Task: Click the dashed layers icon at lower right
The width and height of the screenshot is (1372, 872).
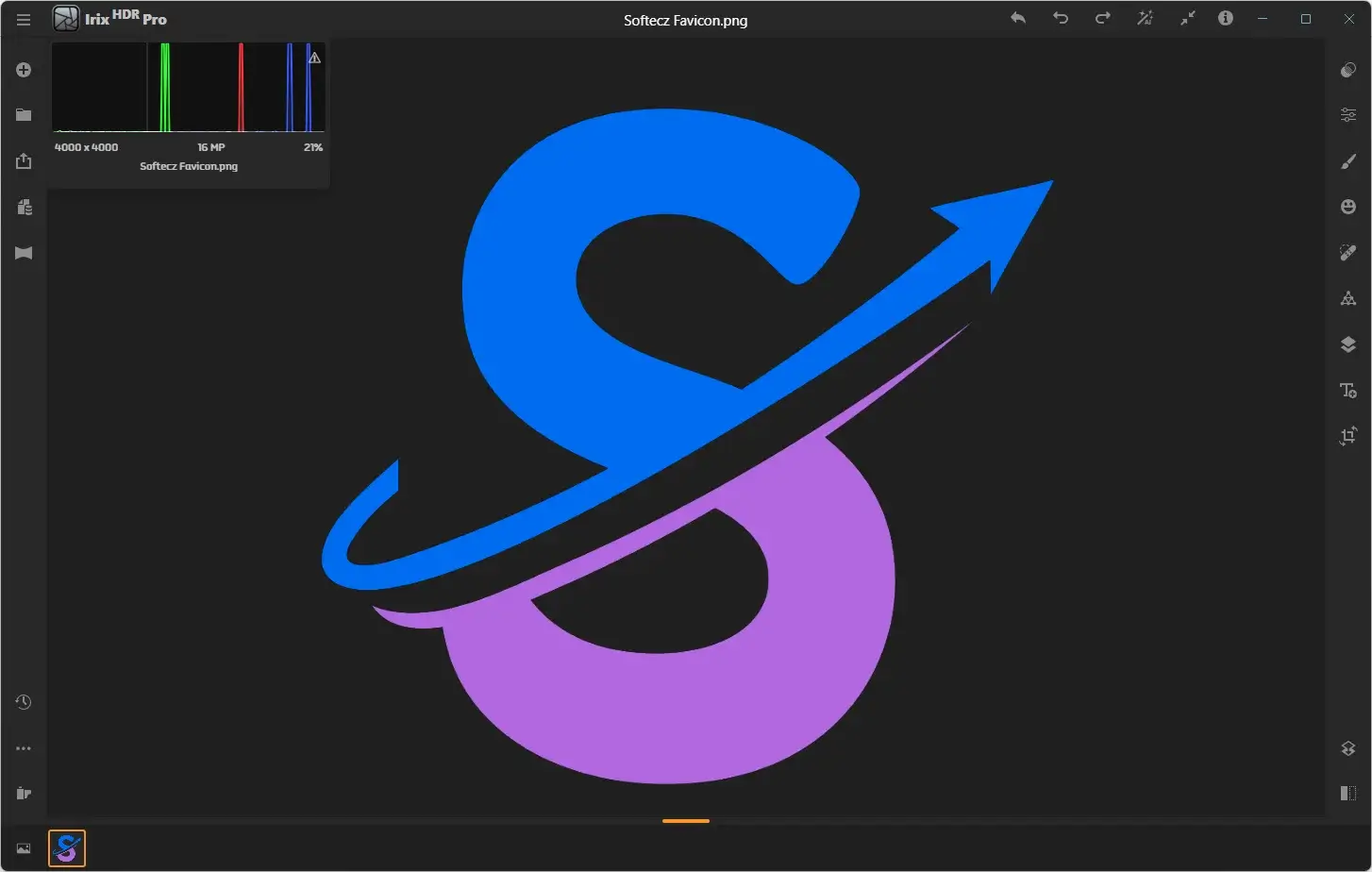Action: coord(1348,748)
